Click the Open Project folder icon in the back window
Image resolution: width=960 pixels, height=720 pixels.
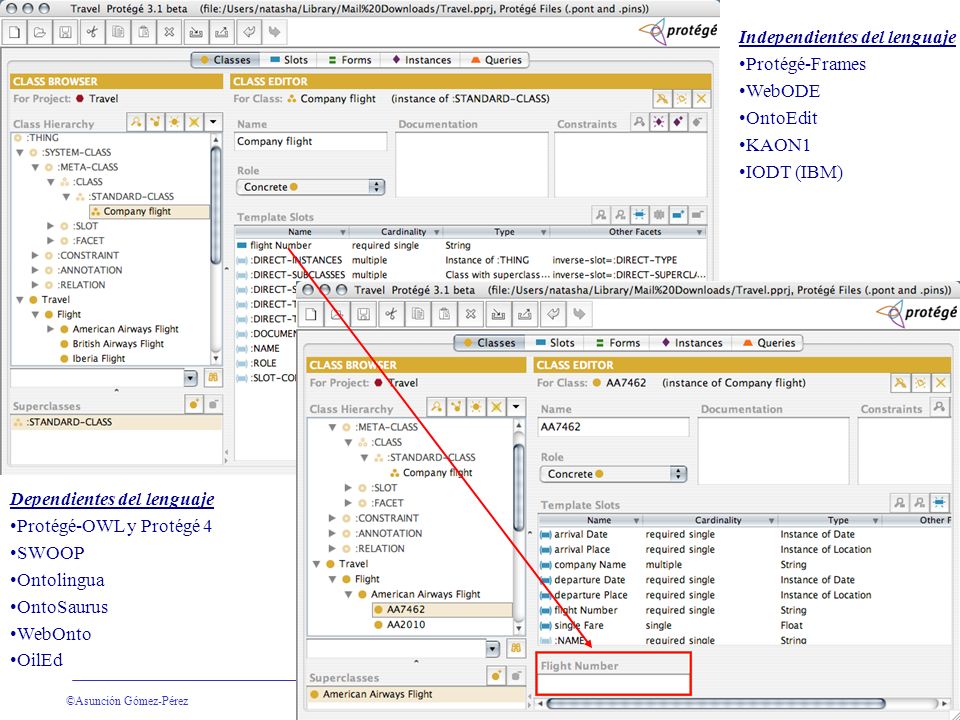pos(40,32)
